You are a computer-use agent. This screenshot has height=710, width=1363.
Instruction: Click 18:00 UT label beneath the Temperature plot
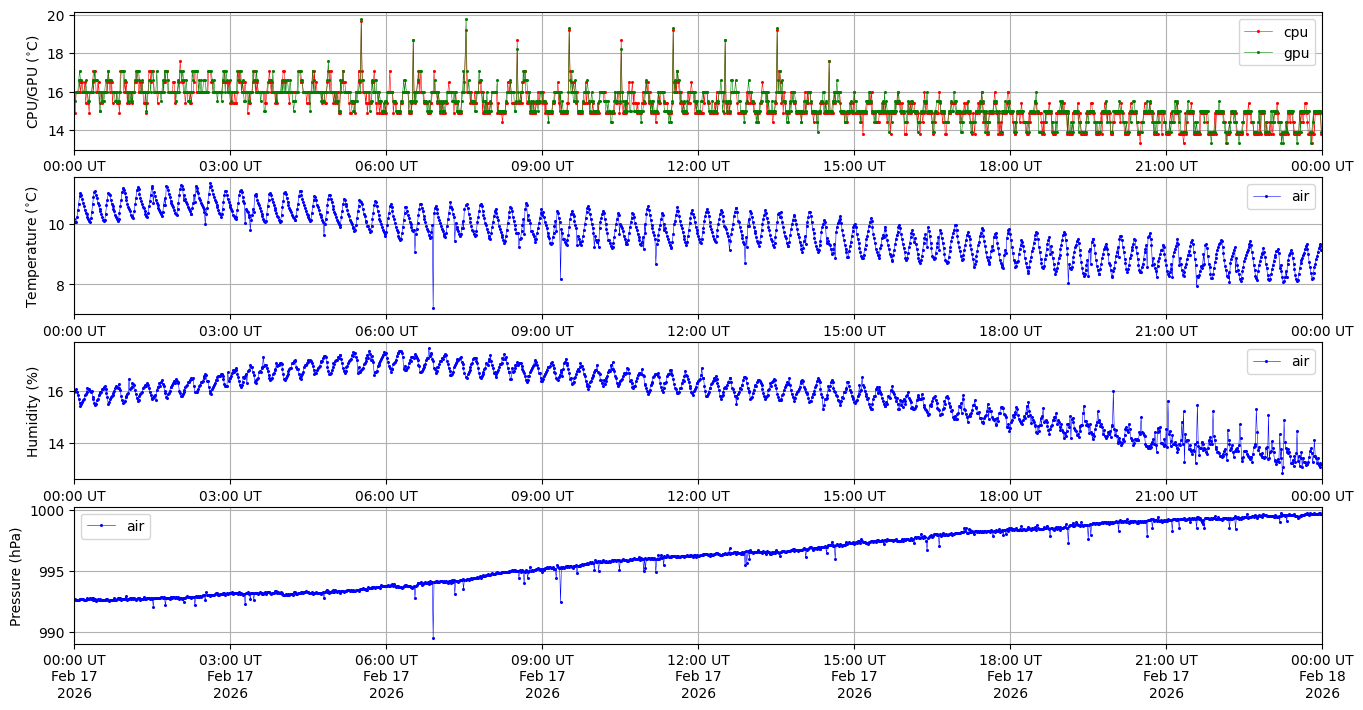pos(1010,331)
